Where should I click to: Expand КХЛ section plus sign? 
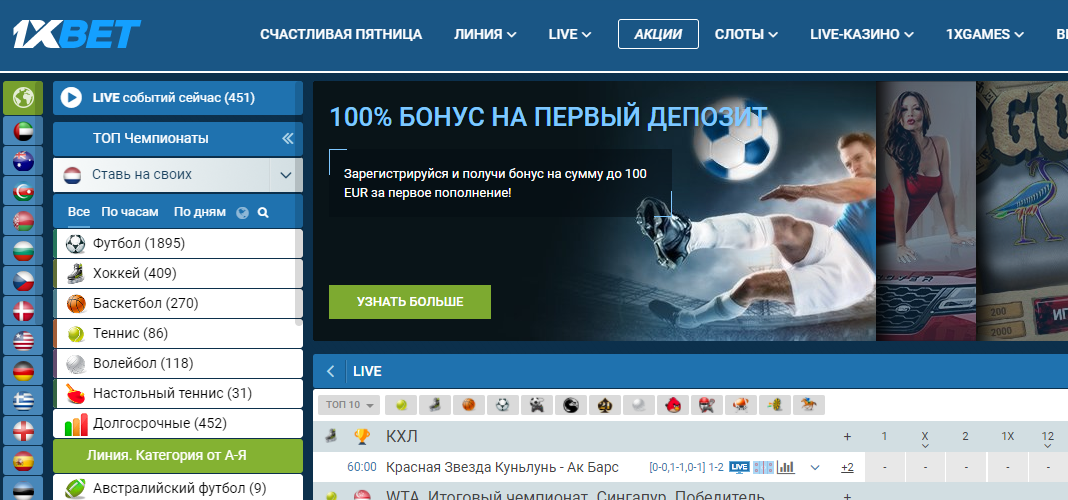click(x=847, y=437)
